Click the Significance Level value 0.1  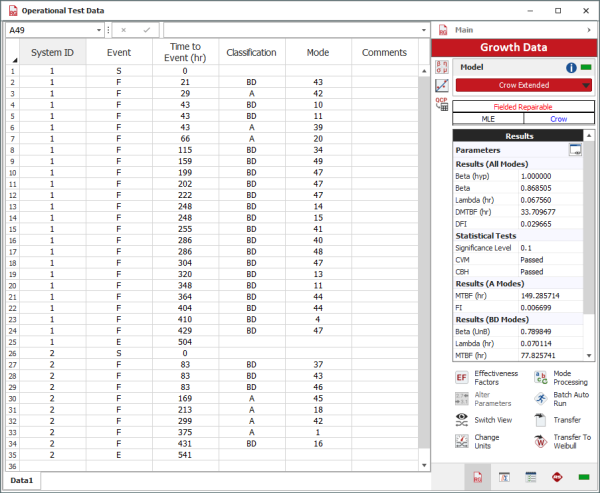(x=526, y=248)
